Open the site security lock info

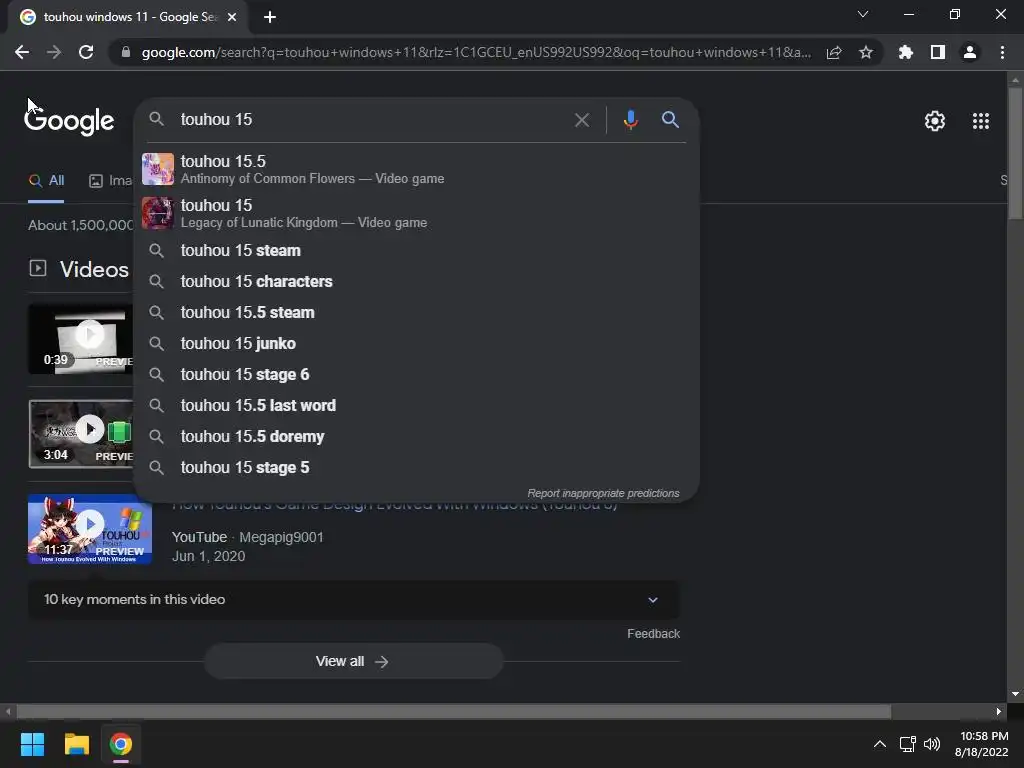pyautogui.click(x=126, y=52)
